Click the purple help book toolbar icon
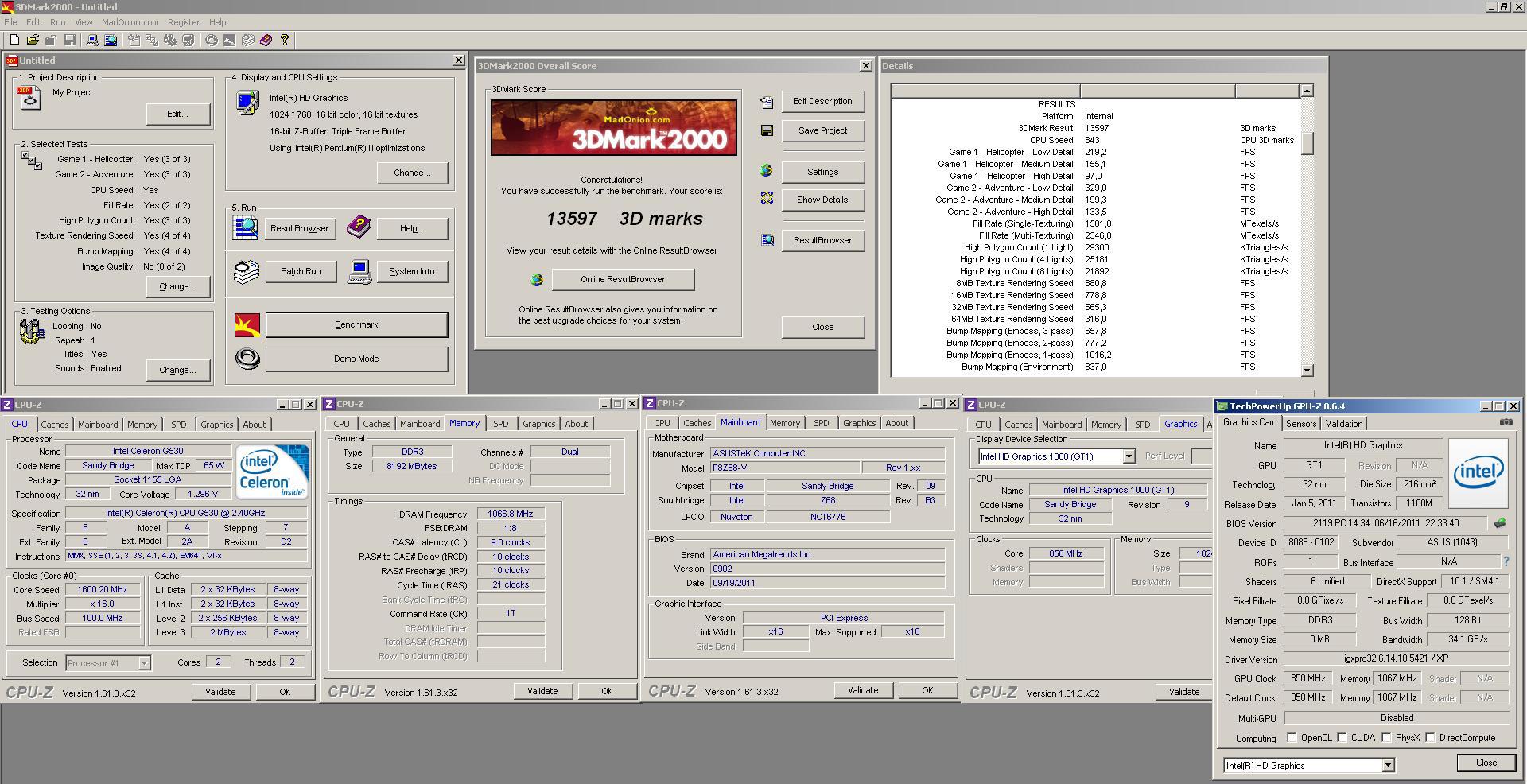The image size is (1527, 784). pyautogui.click(x=266, y=40)
